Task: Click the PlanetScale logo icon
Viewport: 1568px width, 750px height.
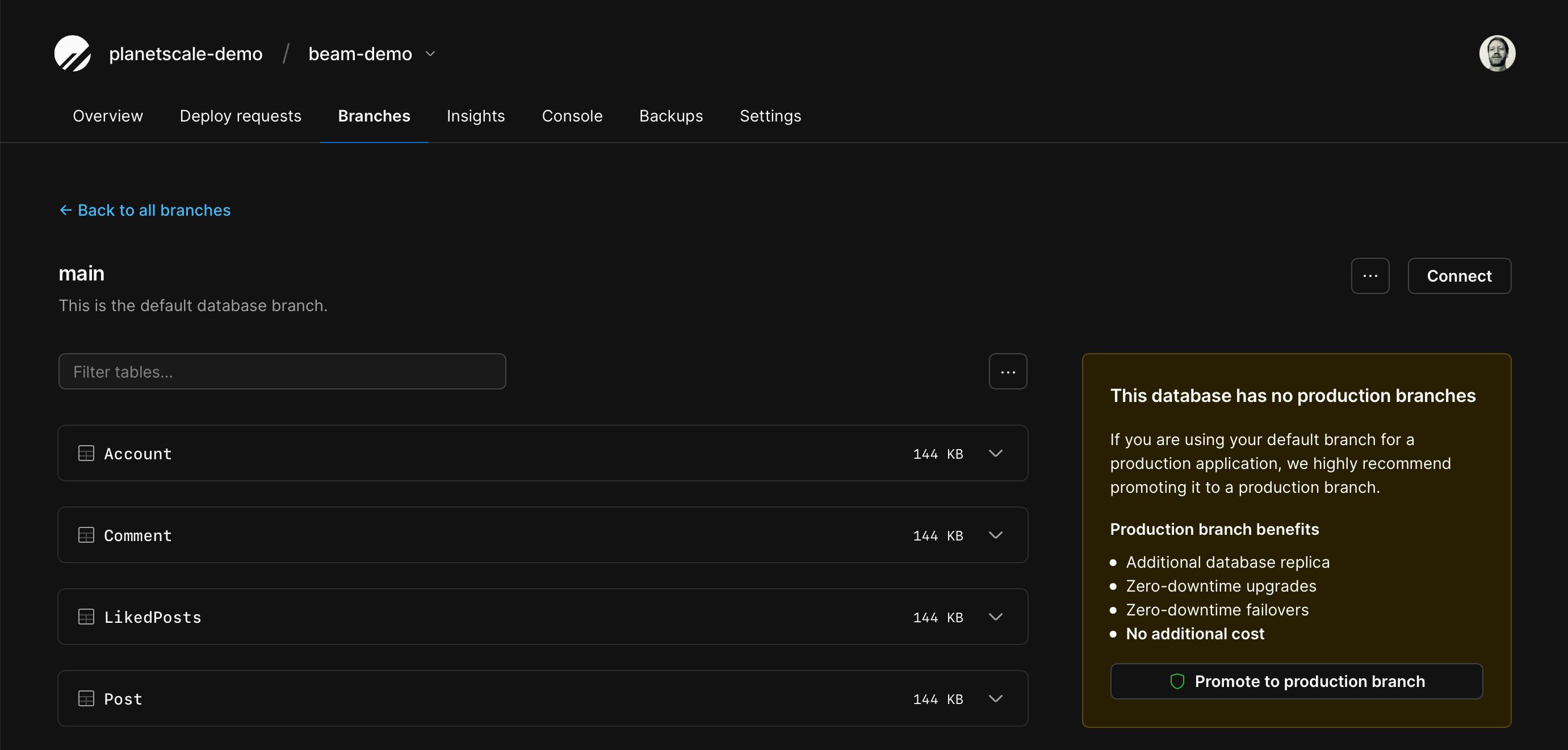Action: point(73,53)
